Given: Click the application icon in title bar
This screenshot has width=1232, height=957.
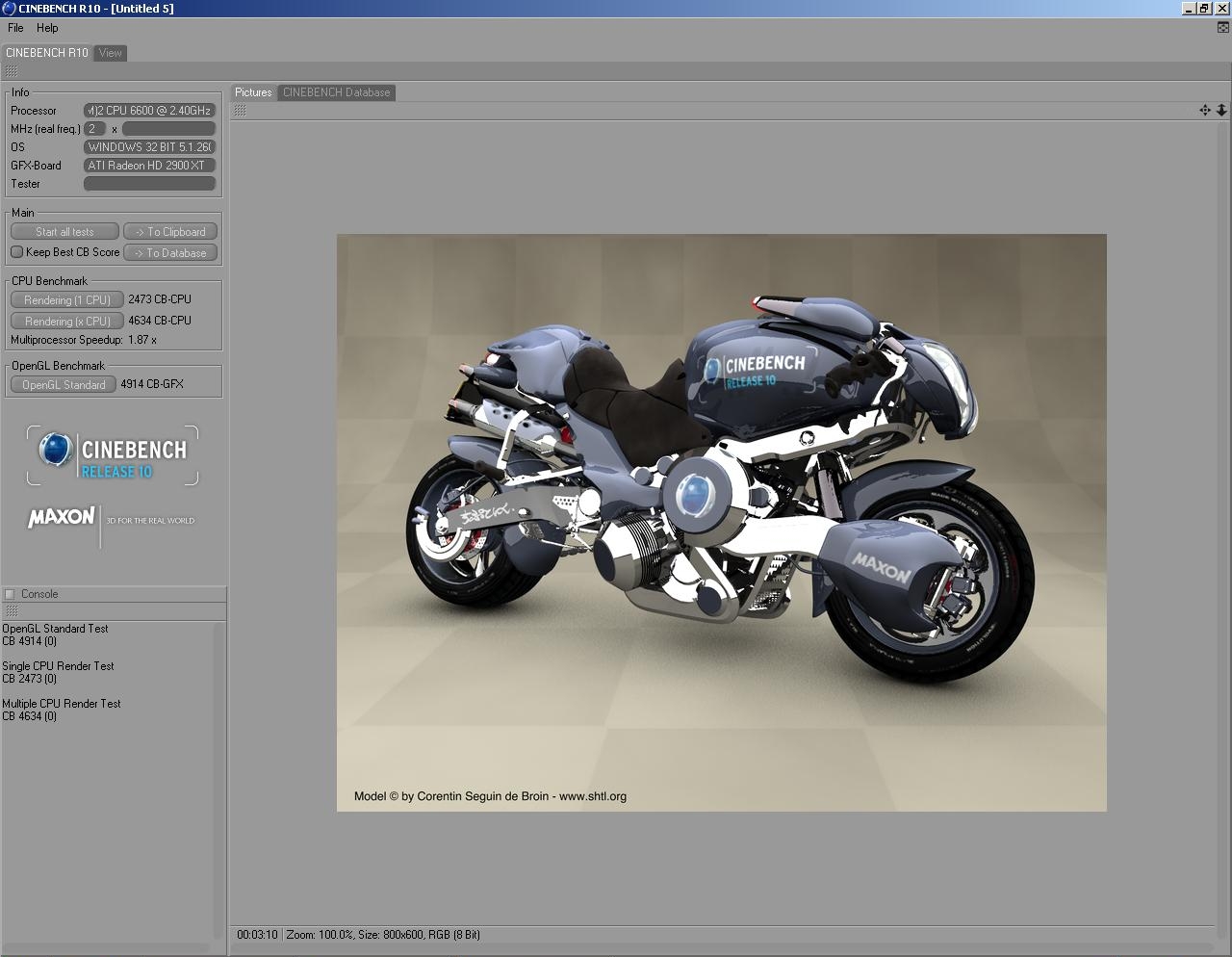Looking at the screenshot, I should pos(9,8).
